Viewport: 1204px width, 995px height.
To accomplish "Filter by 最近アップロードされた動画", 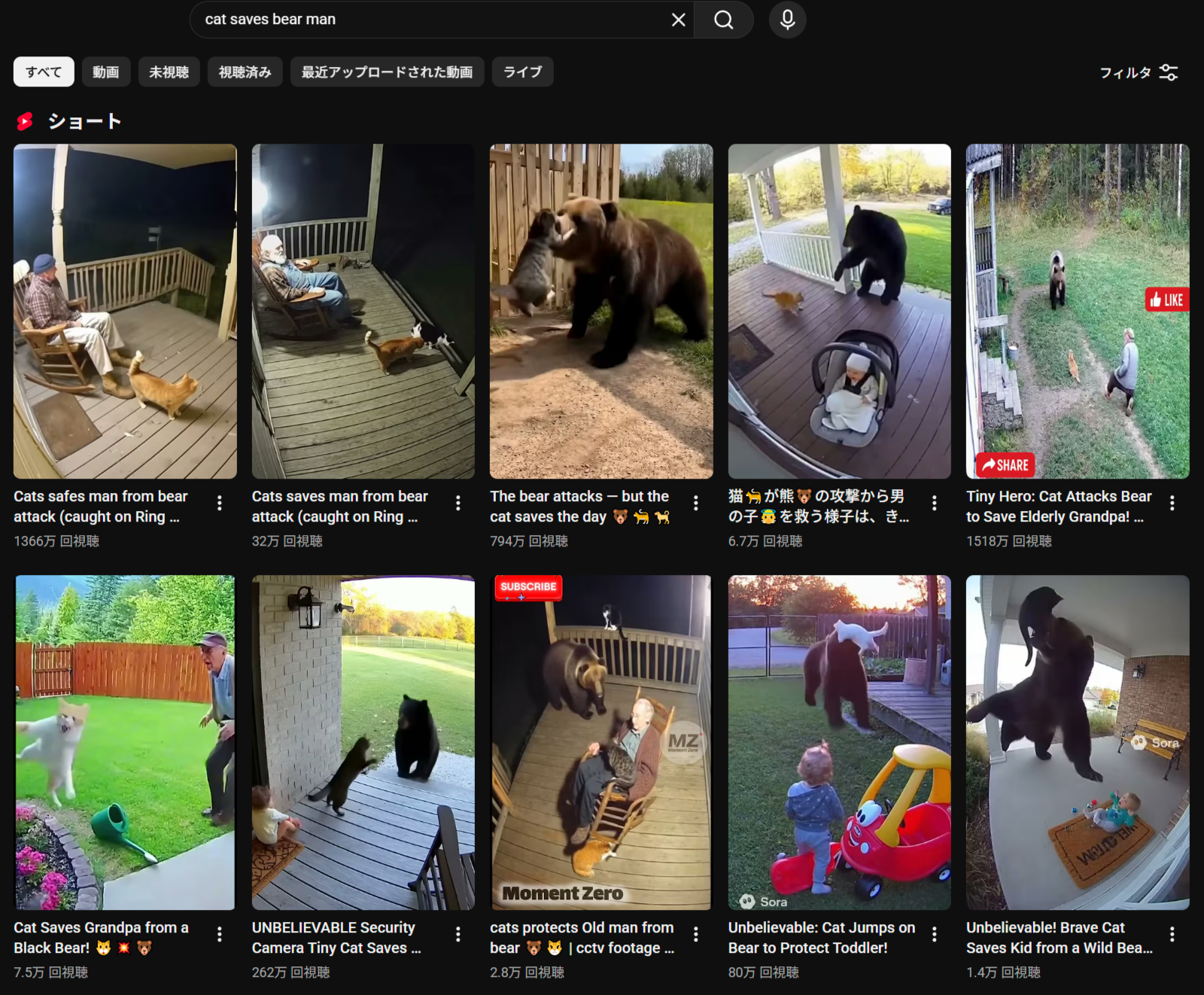I will coord(387,72).
